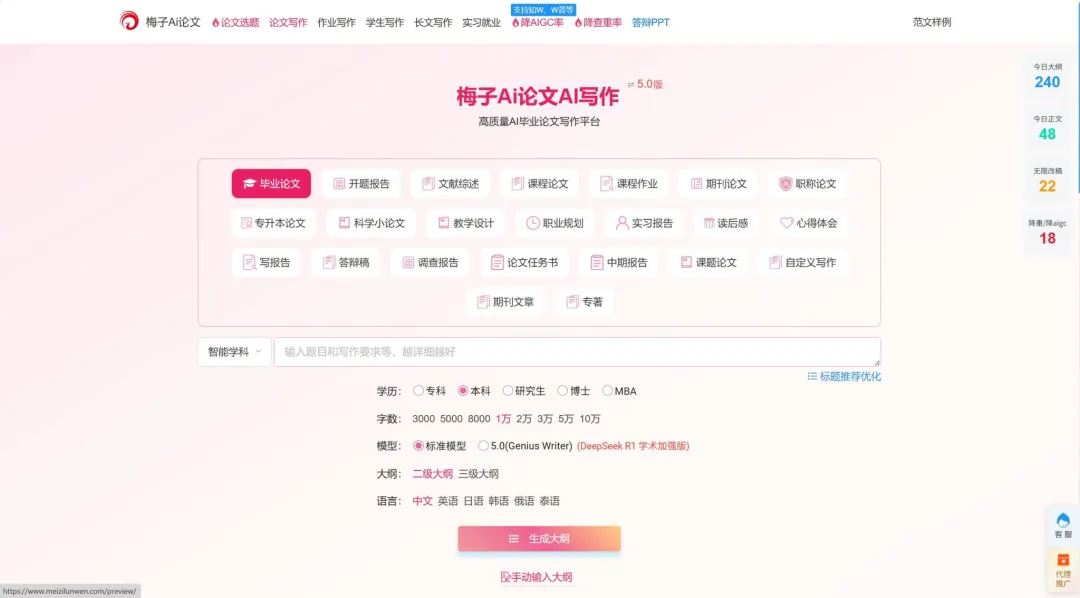
Task: Click the 手动输入大纲 link
Action: coord(537,577)
